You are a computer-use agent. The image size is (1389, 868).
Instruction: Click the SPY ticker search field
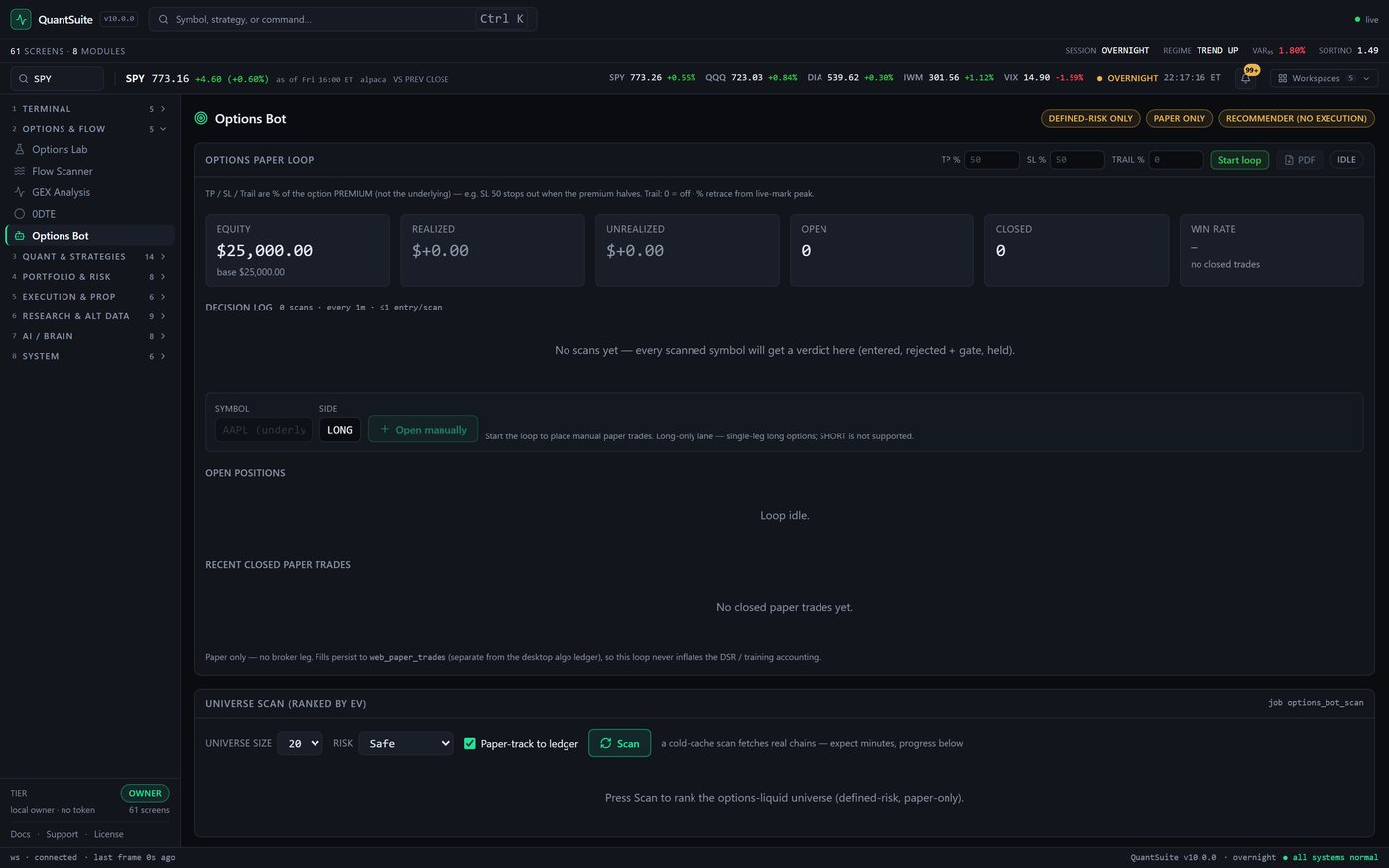pos(57,78)
